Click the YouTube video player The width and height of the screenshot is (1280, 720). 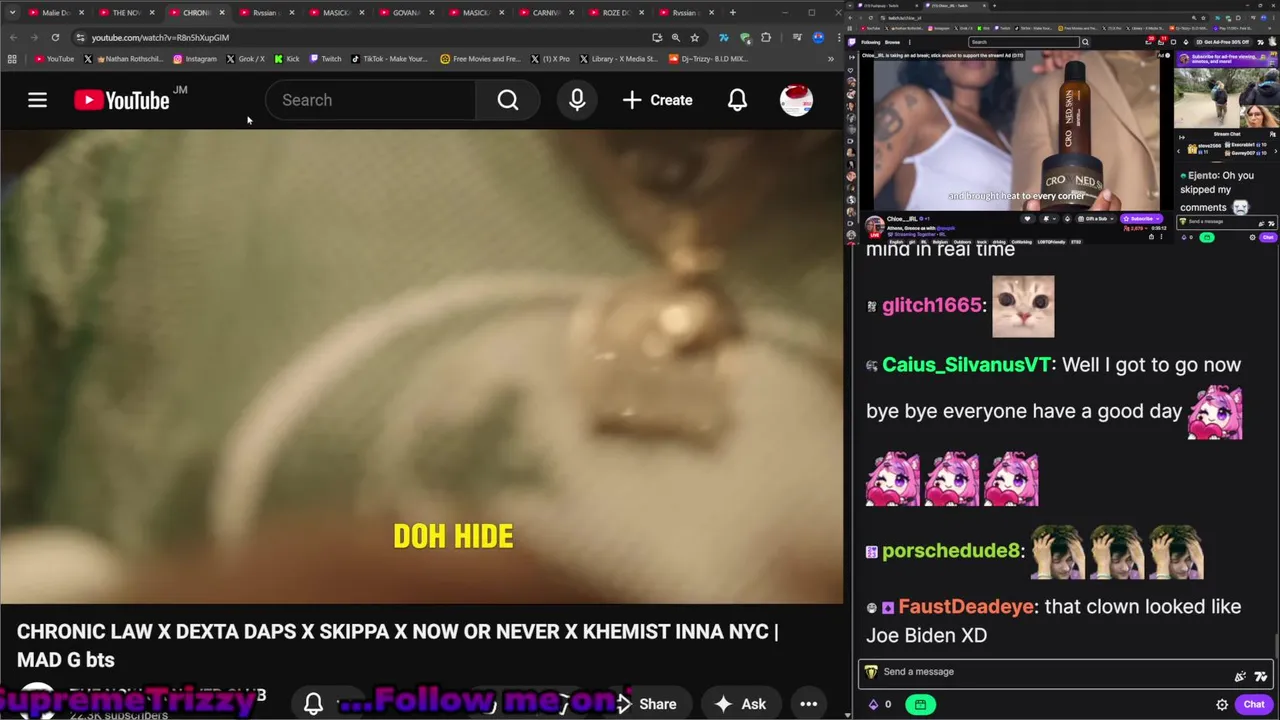point(421,367)
